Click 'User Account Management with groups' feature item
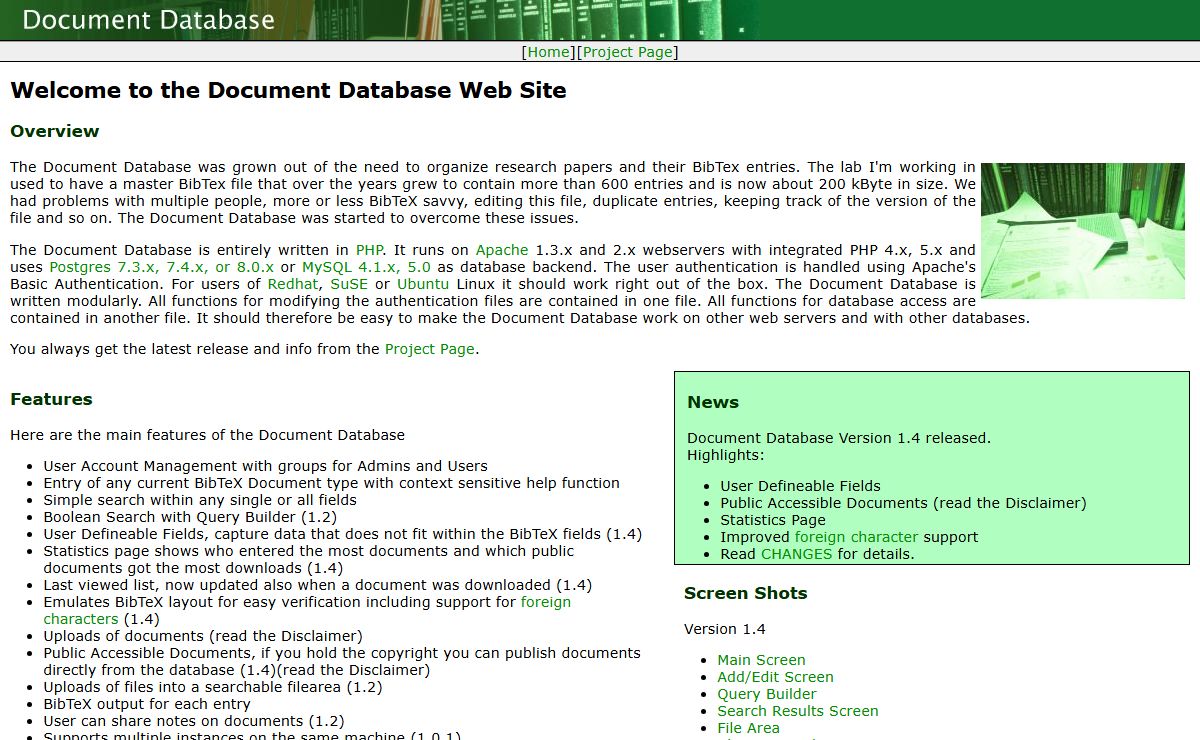The image size is (1200, 740). [x=265, y=466]
